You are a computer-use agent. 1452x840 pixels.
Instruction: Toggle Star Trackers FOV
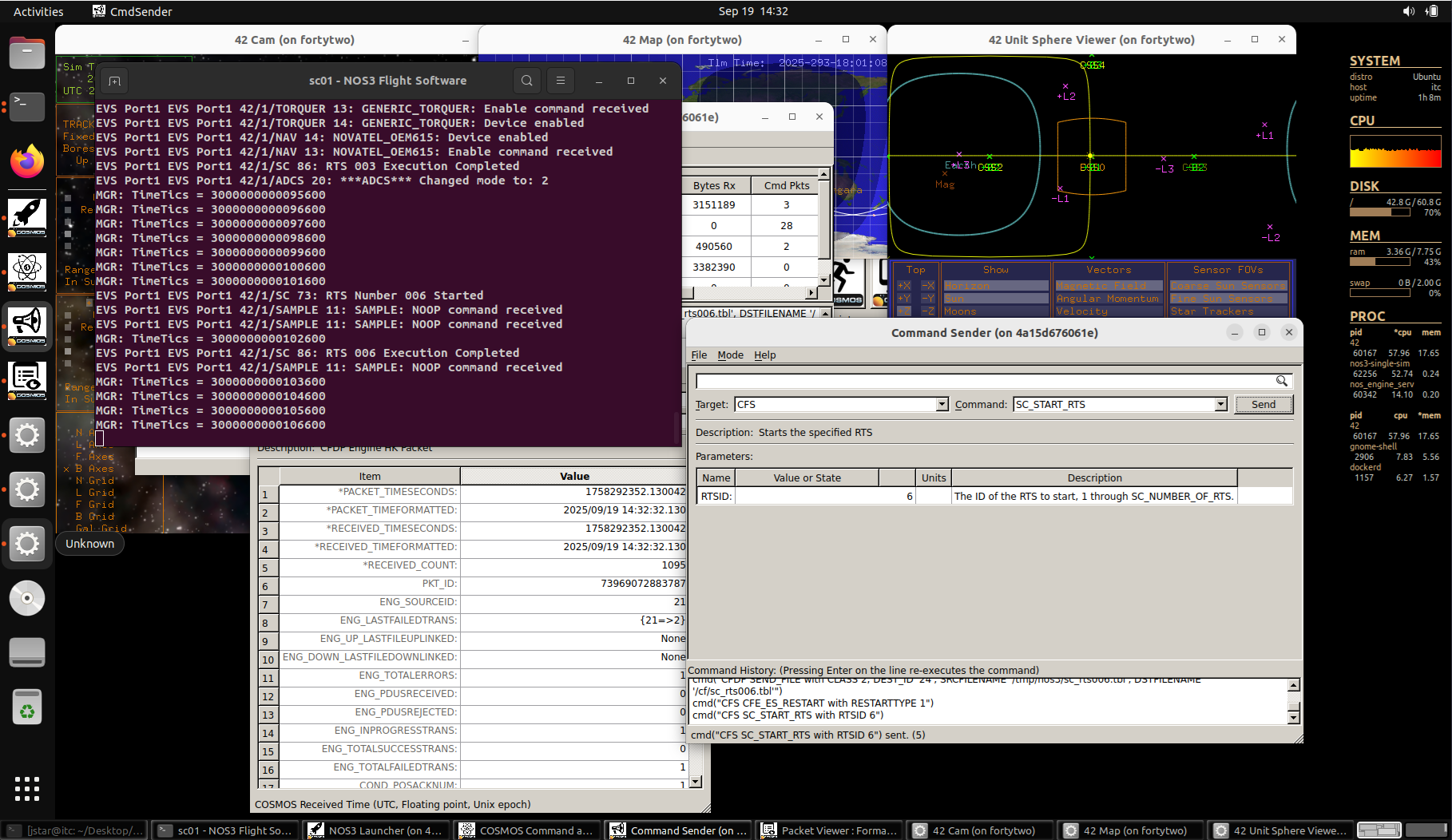(x=1228, y=311)
